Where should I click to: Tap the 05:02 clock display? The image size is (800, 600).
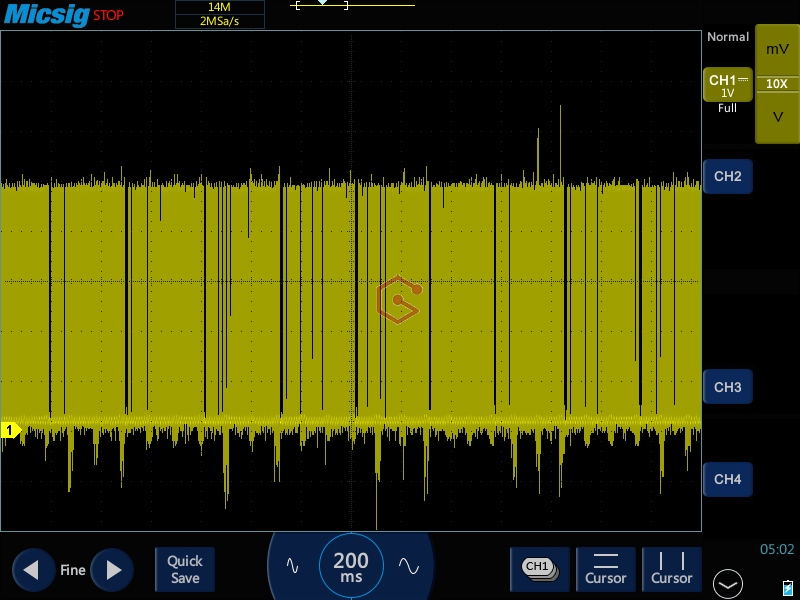click(x=777, y=549)
